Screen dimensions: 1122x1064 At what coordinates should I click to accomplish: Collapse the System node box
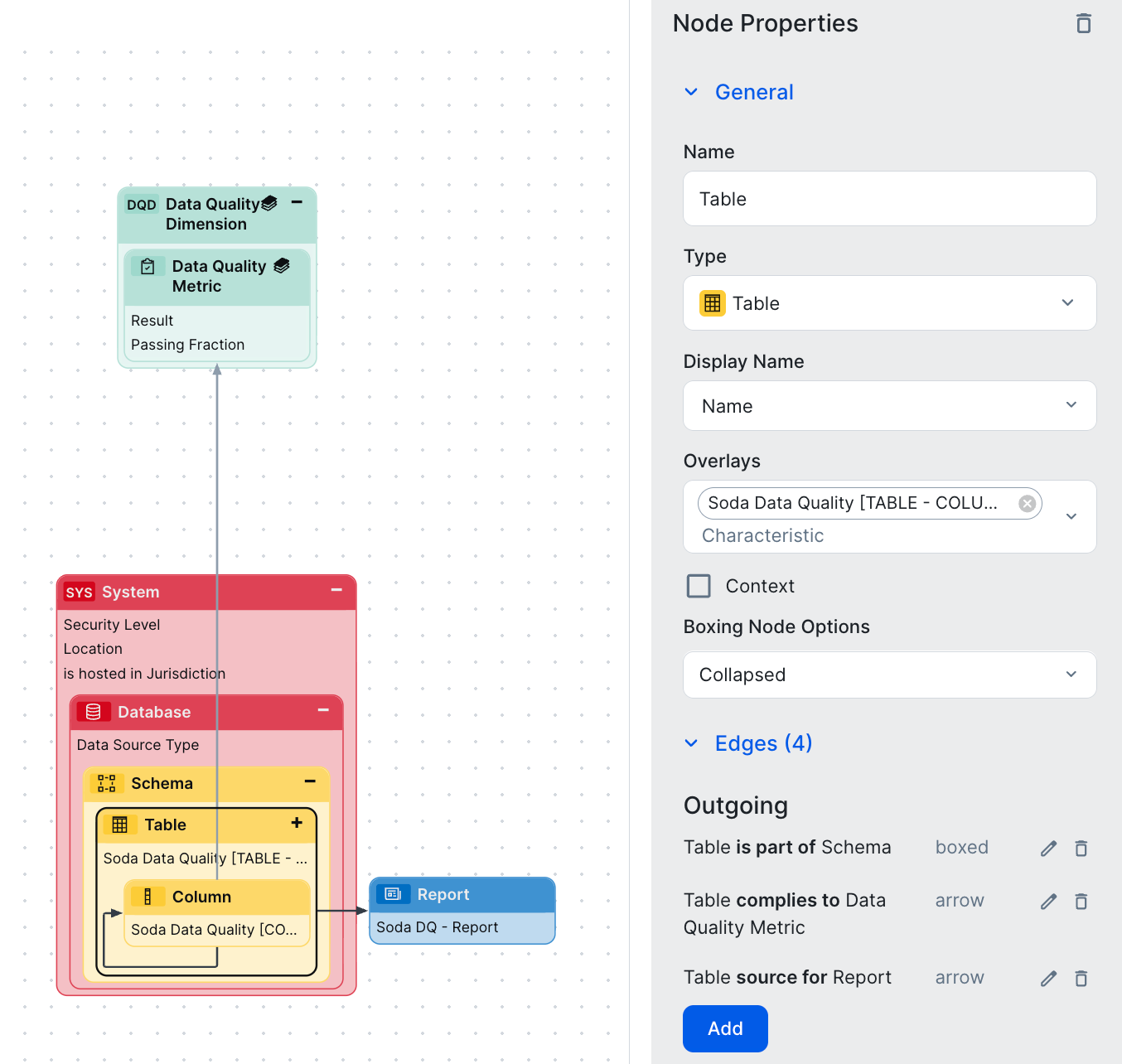point(336,590)
